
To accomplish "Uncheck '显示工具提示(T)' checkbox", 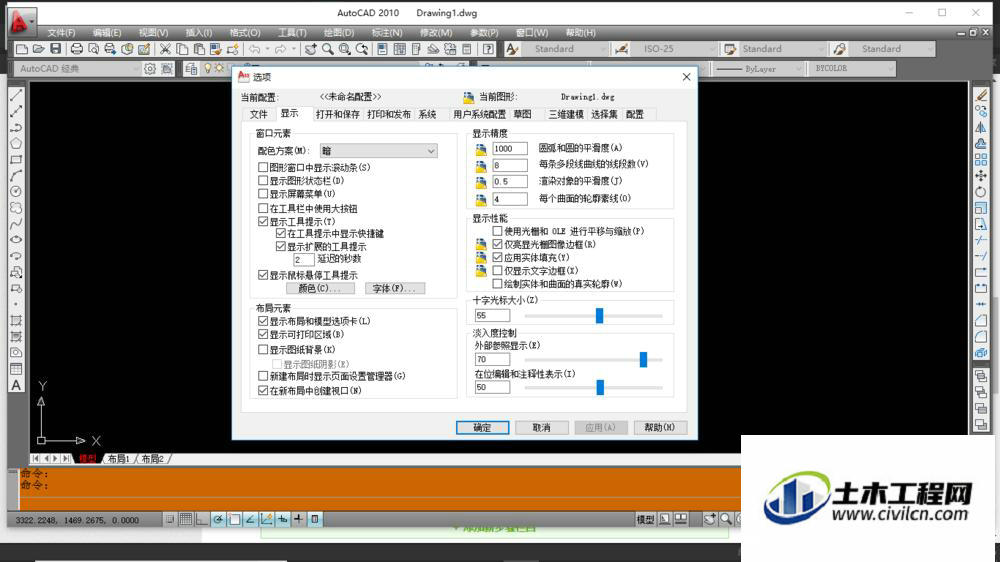I will pos(263,221).
